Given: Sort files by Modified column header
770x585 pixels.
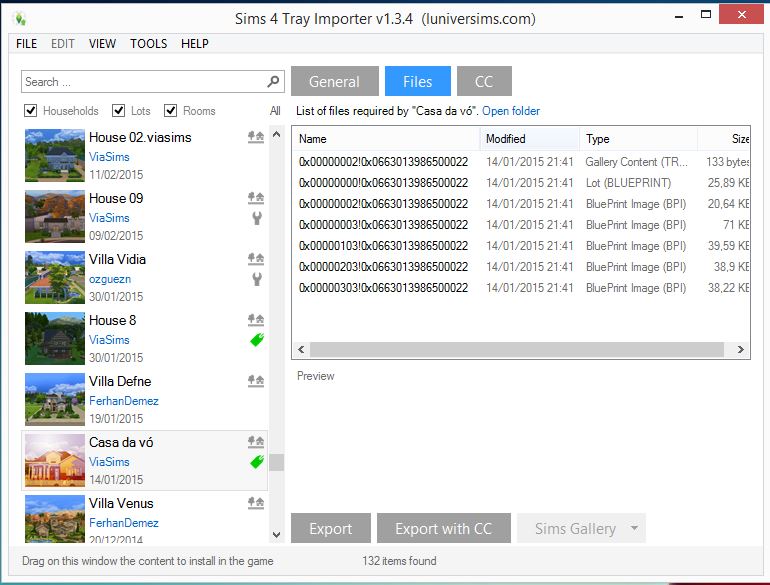Looking at the screenshot, I should 530,139.
